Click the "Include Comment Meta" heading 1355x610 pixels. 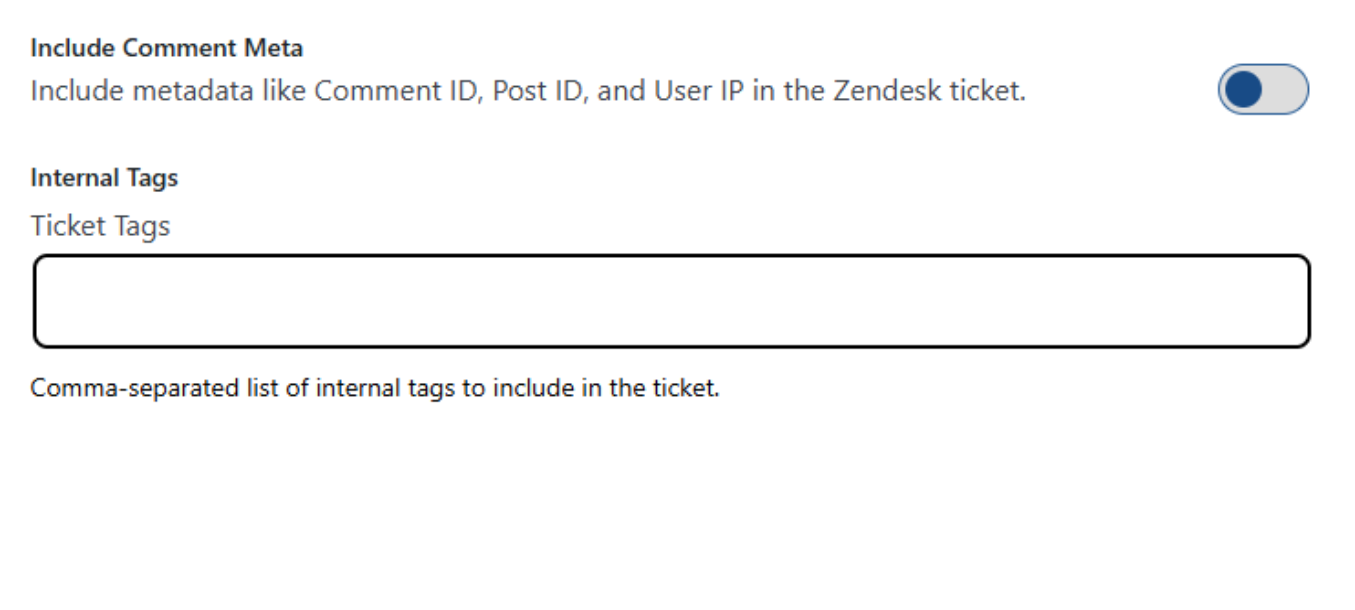(166, 47)
